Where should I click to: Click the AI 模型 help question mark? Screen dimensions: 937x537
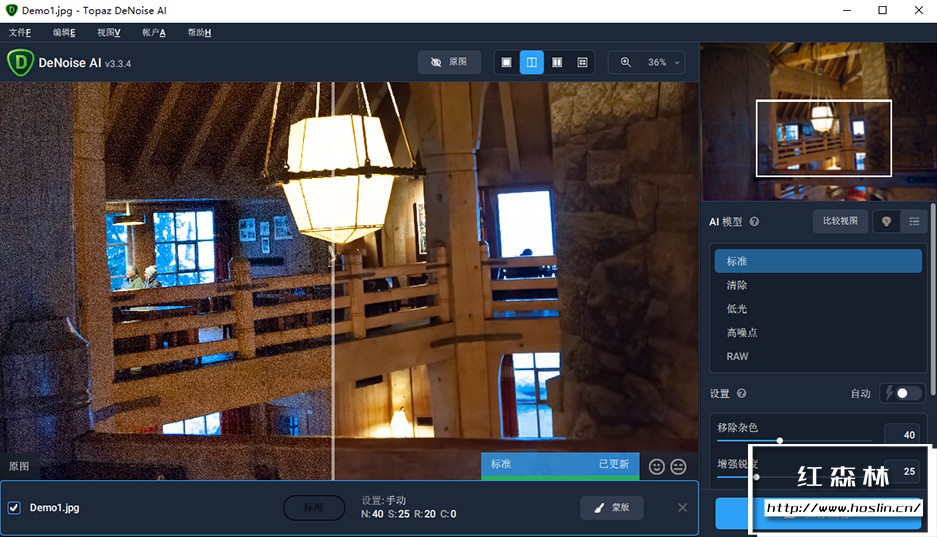pyautogui.click(x=754, y=222)
